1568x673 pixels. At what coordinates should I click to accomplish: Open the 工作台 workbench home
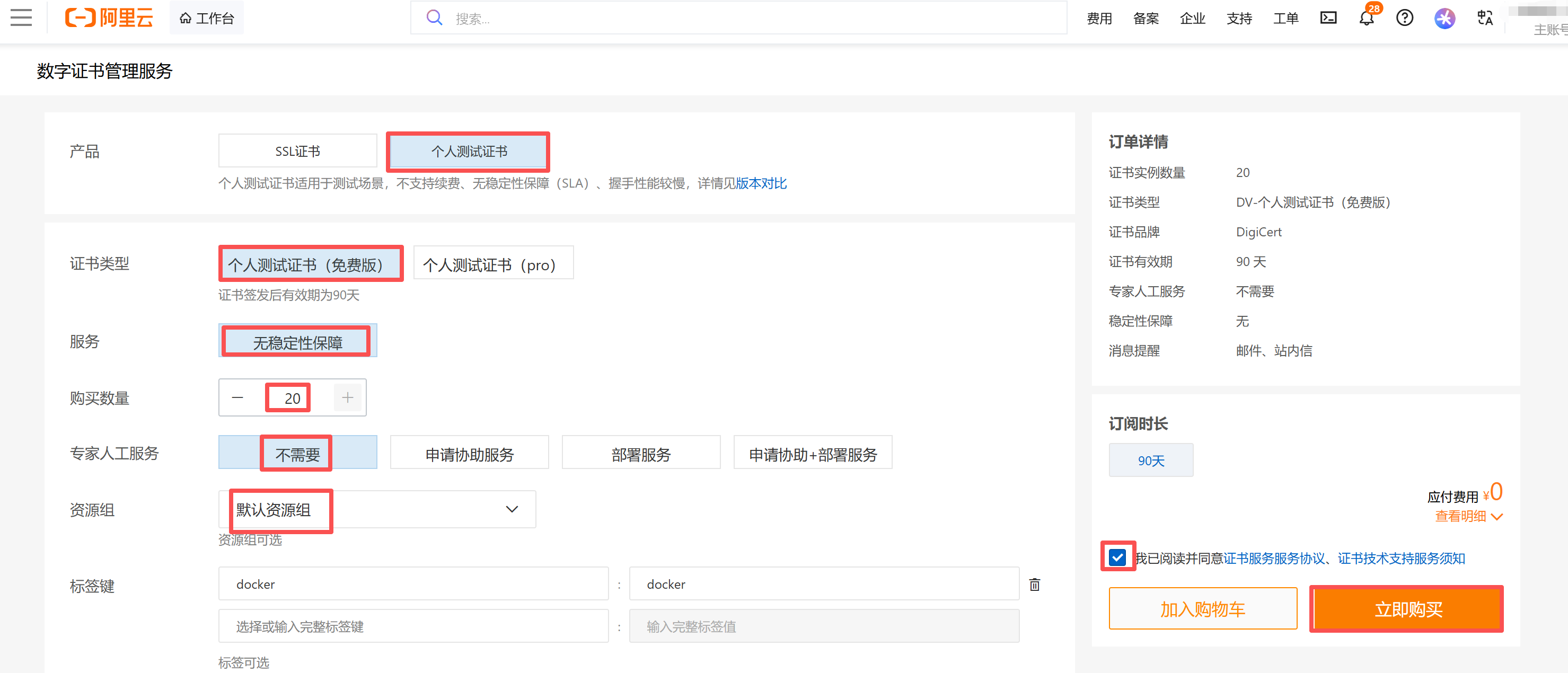pos(207,18)
